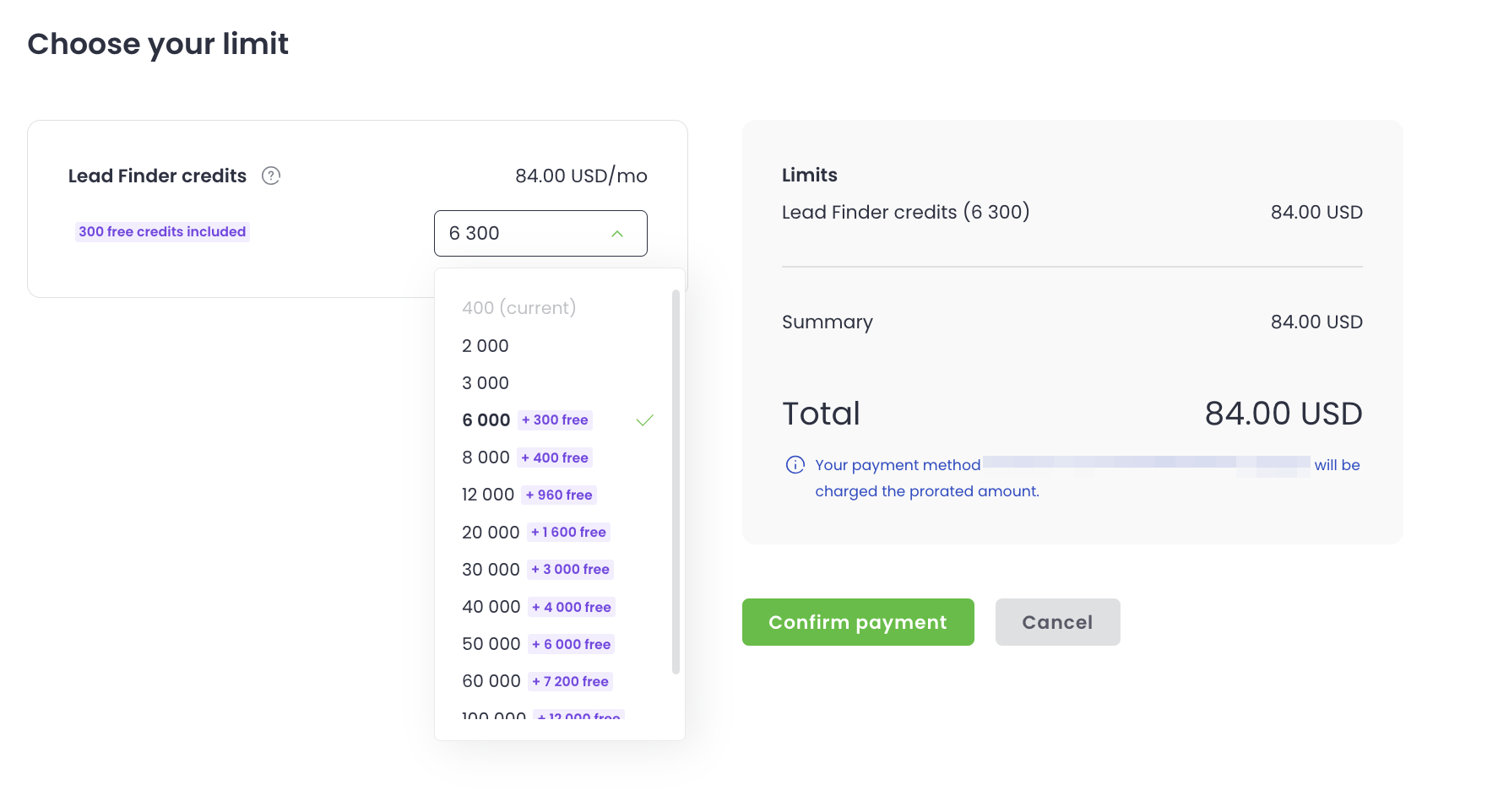Click the 400 (current) option
Image resolution: width=1498 pixels, height=812 pixels.
[518, 308]
